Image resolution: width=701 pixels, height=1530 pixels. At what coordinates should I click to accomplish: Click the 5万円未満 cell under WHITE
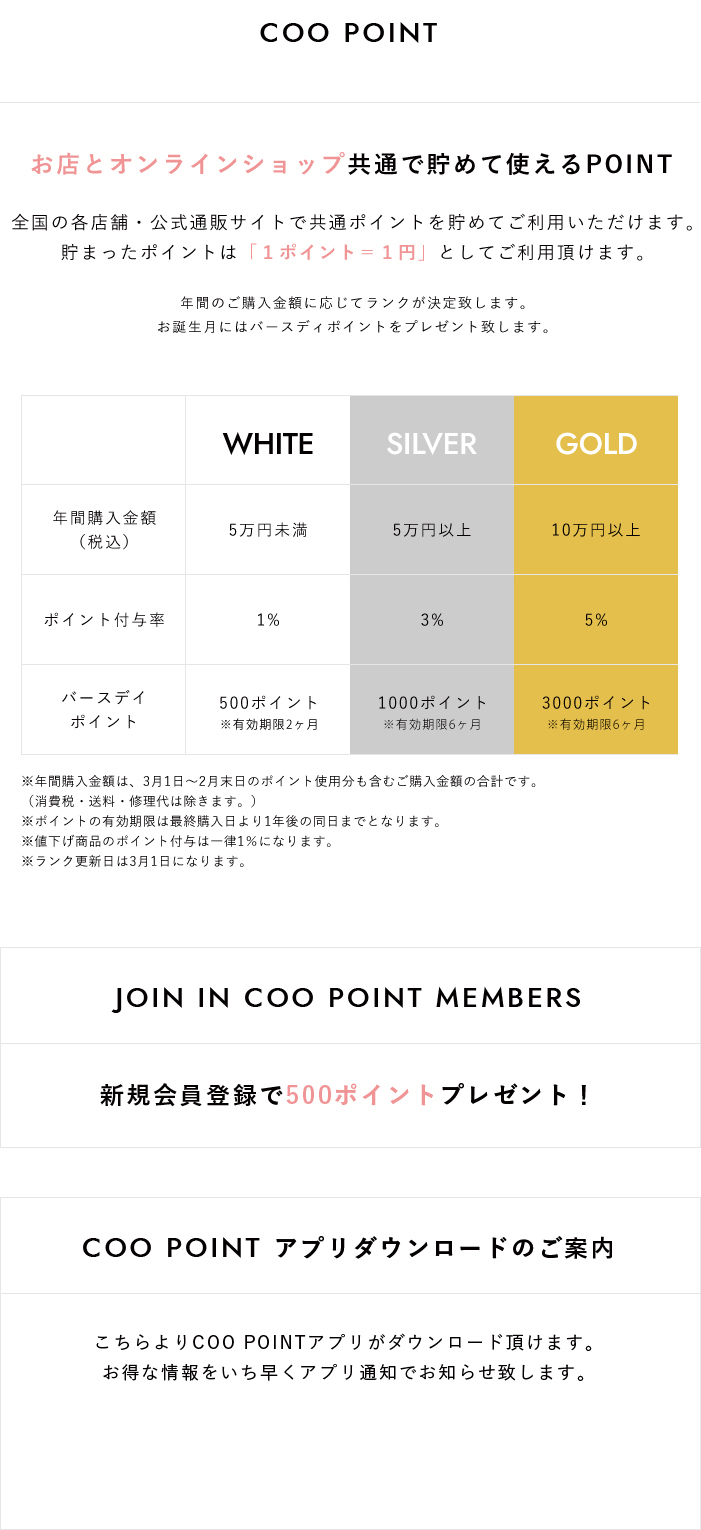tap(268, 530)
